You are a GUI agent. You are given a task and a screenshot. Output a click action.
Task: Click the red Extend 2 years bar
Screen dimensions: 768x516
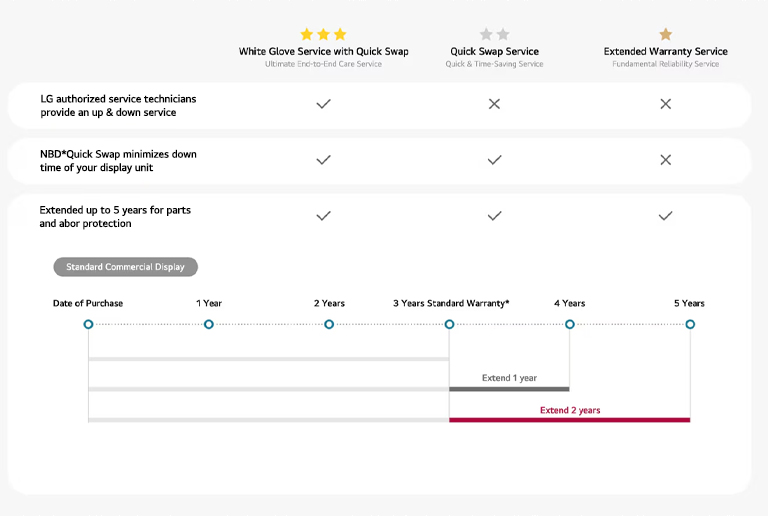point(569,419)
